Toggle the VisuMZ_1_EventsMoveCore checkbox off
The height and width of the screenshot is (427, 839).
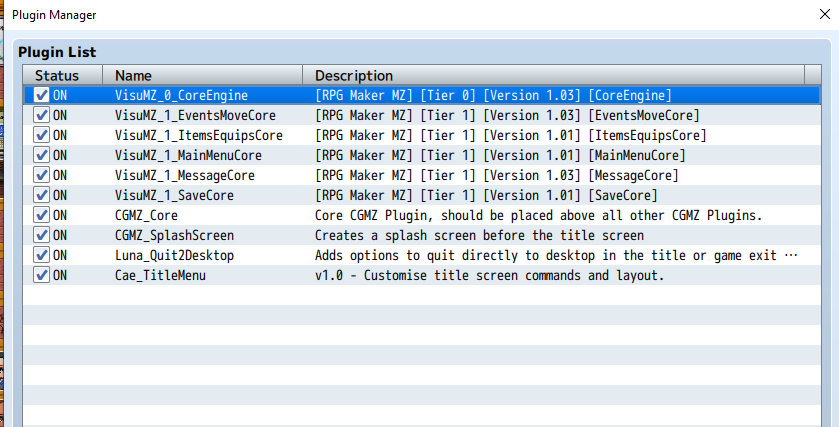coord(41,115)
